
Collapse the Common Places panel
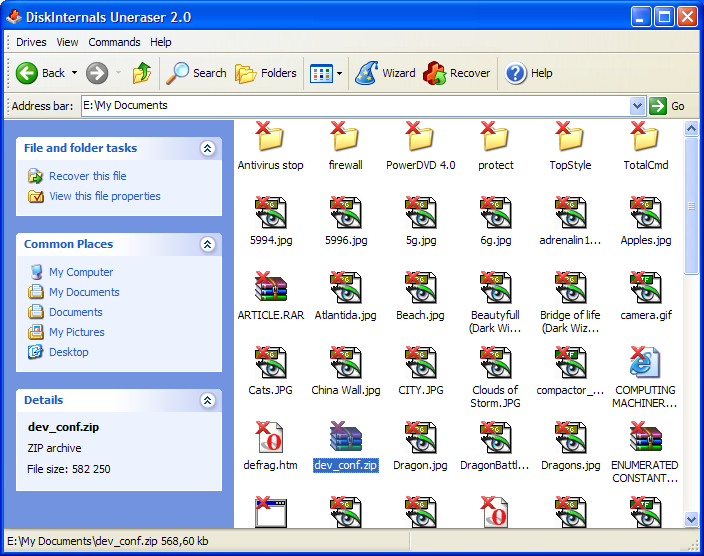[207, 244]
